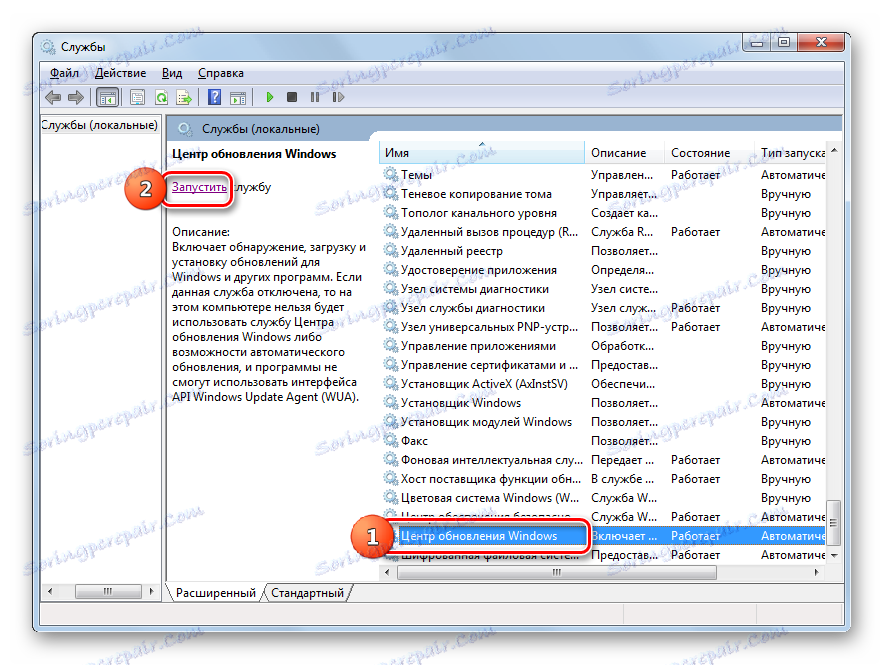884x665 pixels.
Task: Click left tree pane scrollbar right arrow
Action: pyautogui.click(x=151, y=592)
